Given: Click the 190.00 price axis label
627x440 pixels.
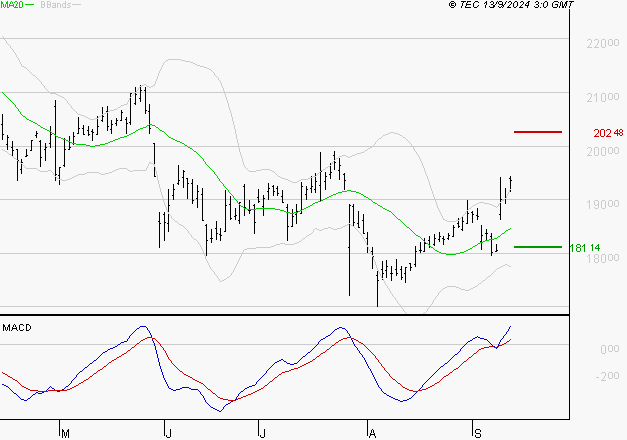Looking at the screenshot, I should tap(603, 204).
